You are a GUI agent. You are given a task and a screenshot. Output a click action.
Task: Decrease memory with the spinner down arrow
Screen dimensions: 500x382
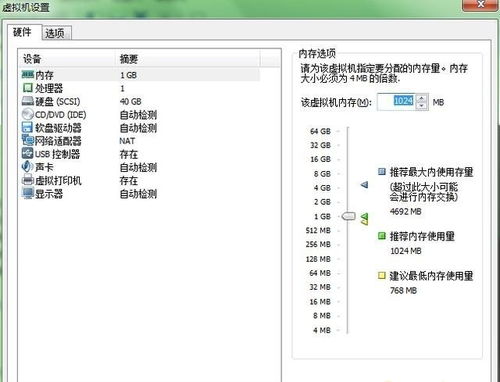click(422, 106)
